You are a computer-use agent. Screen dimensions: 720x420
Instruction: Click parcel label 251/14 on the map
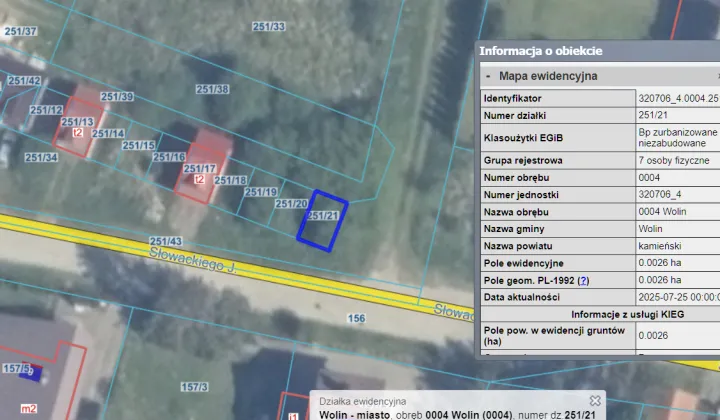point(108,134)
